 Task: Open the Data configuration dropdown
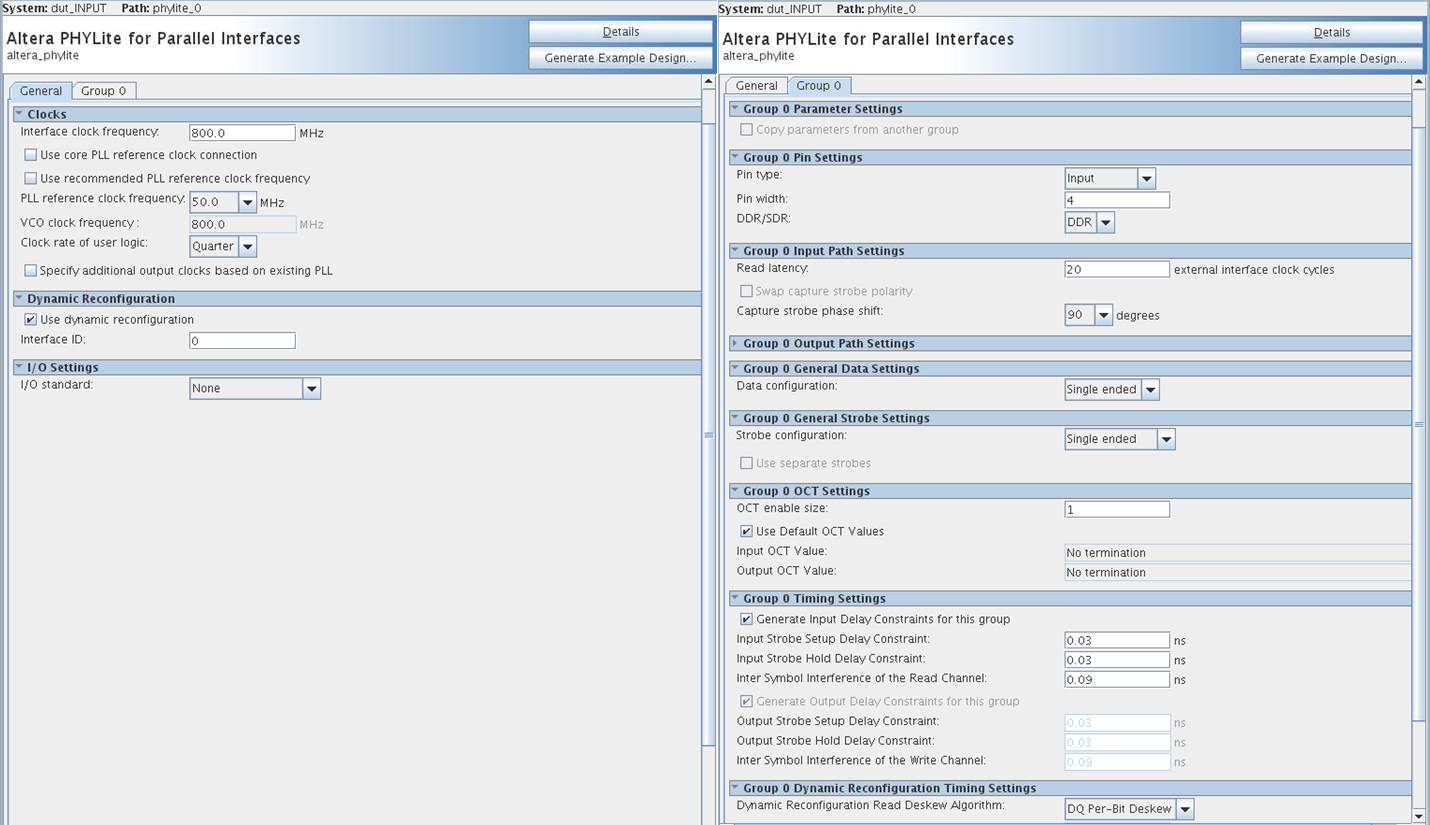(1150, 389)
